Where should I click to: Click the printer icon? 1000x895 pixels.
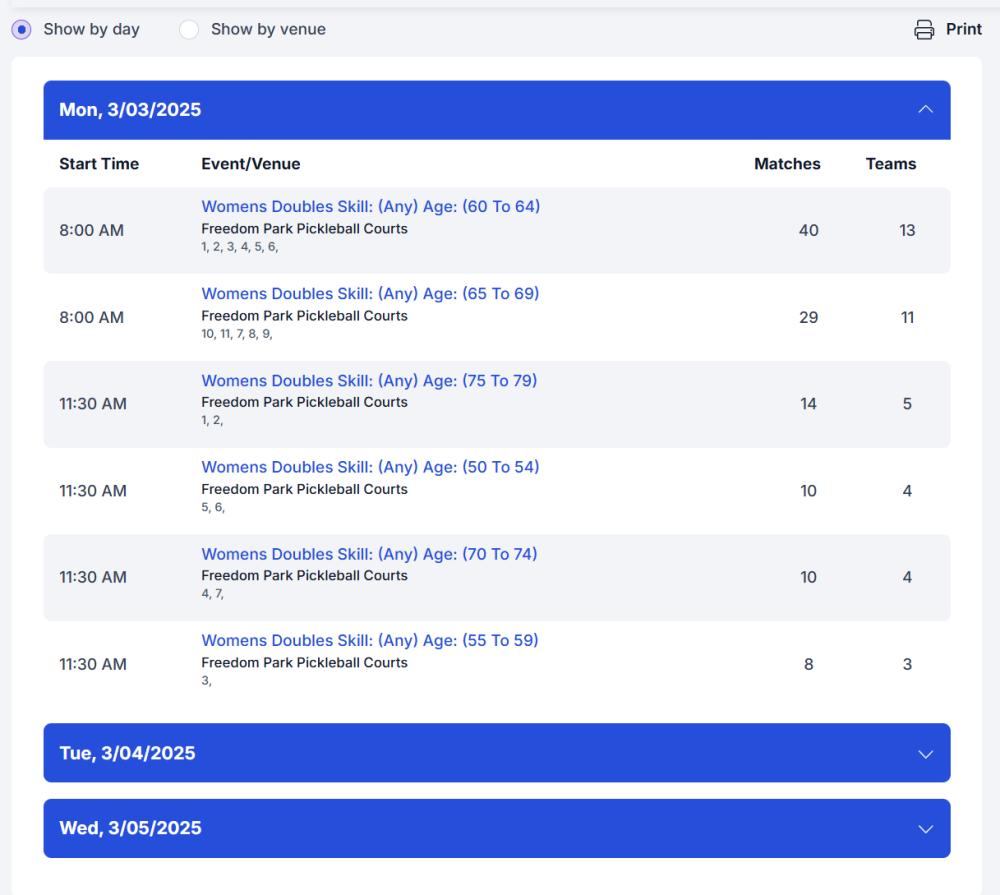pyautogui.click(x=924, y=30)
